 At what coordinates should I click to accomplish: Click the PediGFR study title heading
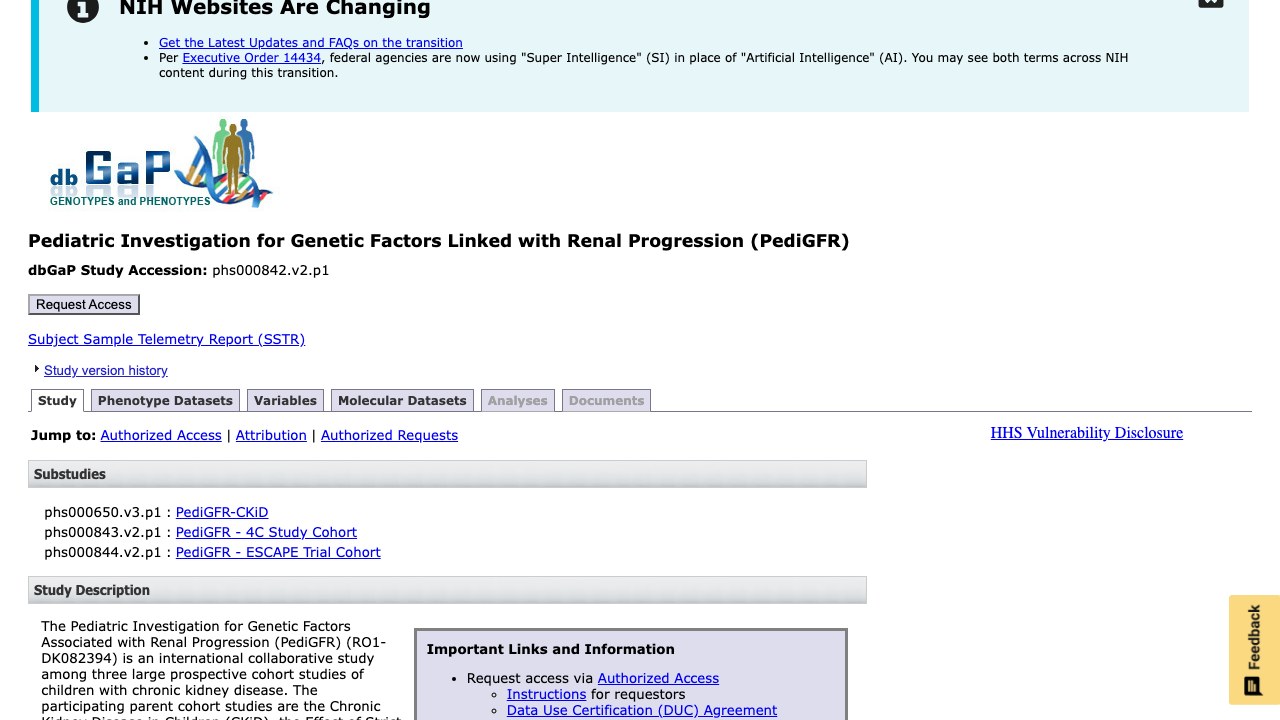coord(438,241)
